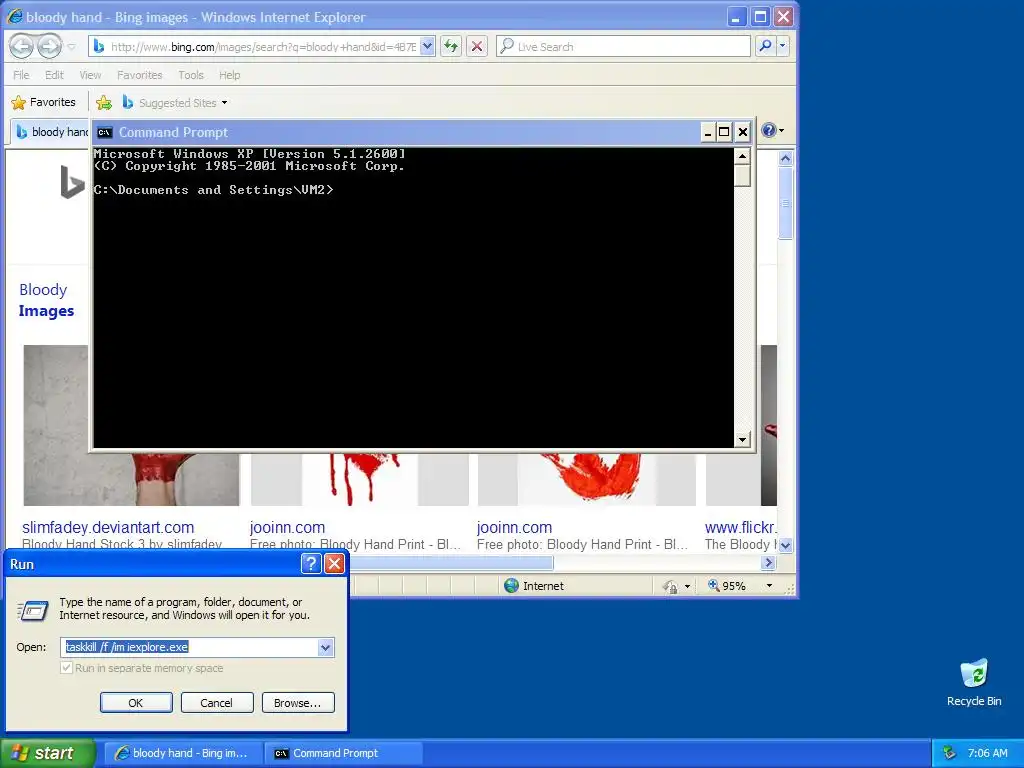This screenshot has height=768, width=1024.
Task: Click the Images heading text
Action: [x=46, y=311]
